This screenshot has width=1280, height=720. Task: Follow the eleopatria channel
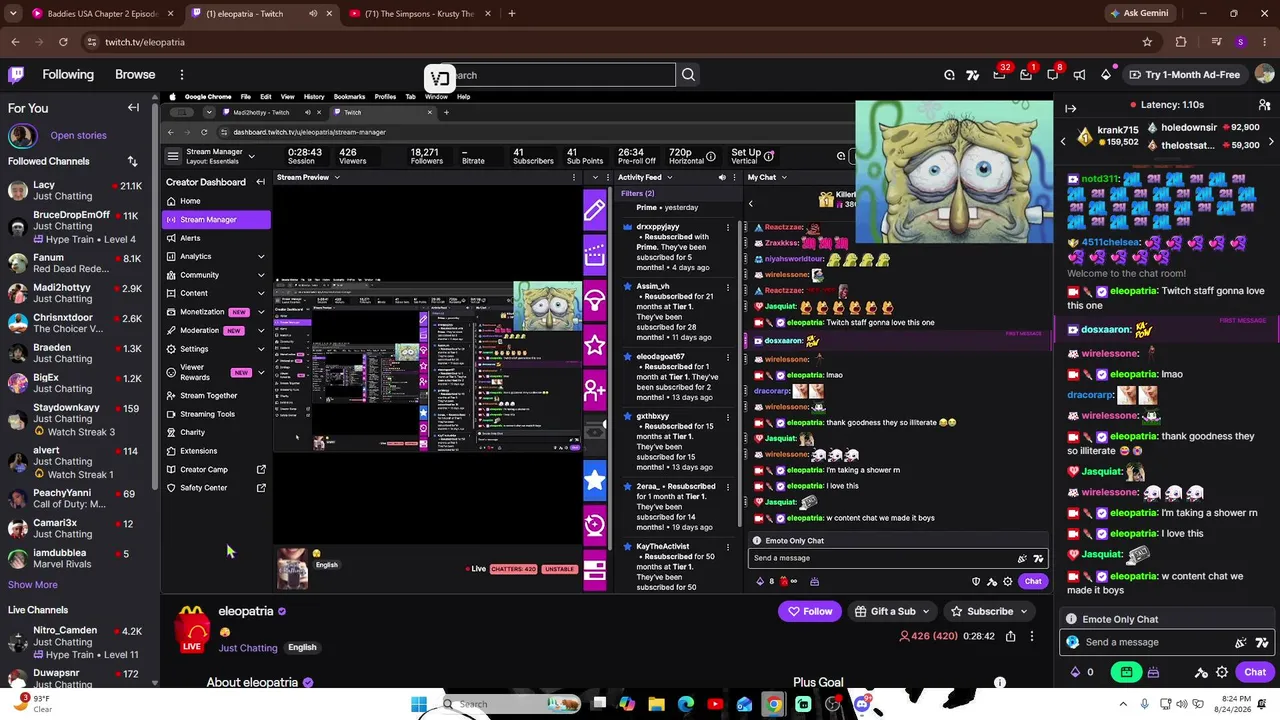pyautogui.click(x=810, y=611)
